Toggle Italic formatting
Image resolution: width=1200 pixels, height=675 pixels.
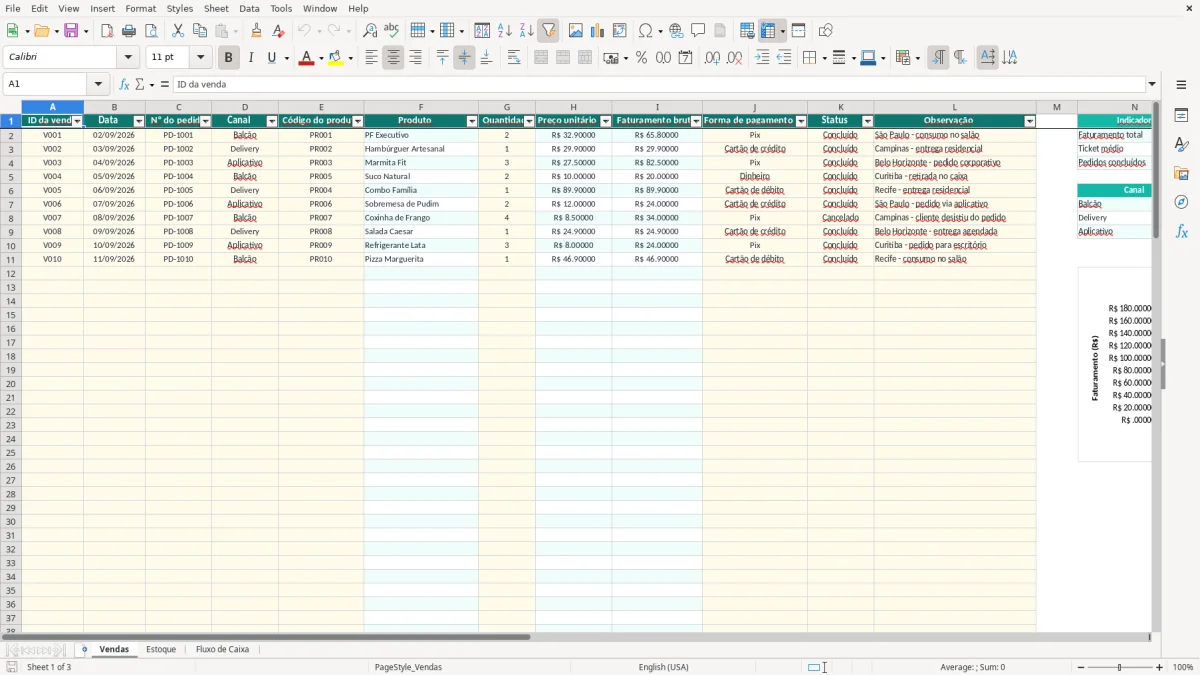click(x=251, y=58)
